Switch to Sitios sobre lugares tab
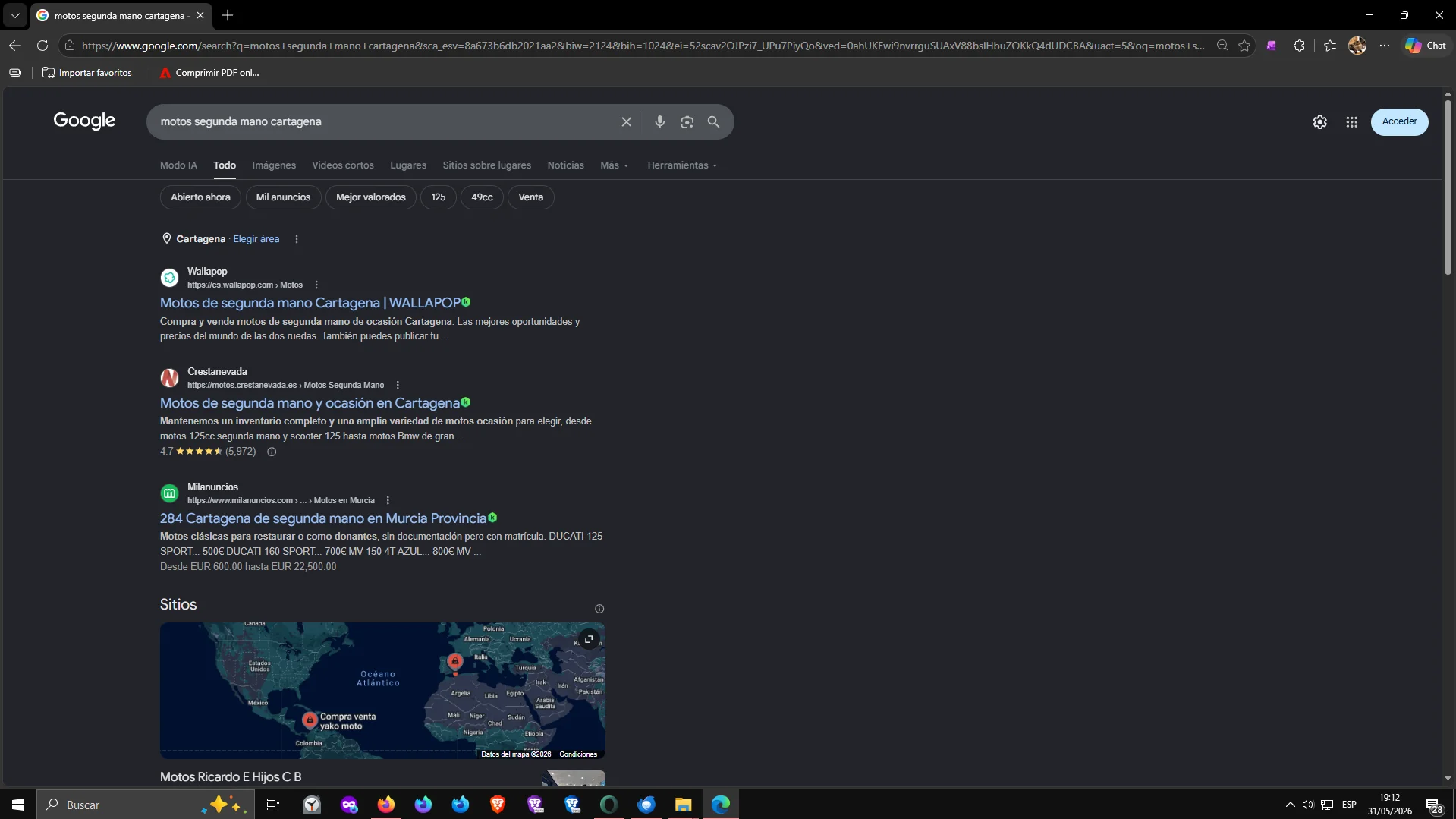This screenshot has height=819, width=1456. pyautogui.click(x=487, y=165)
